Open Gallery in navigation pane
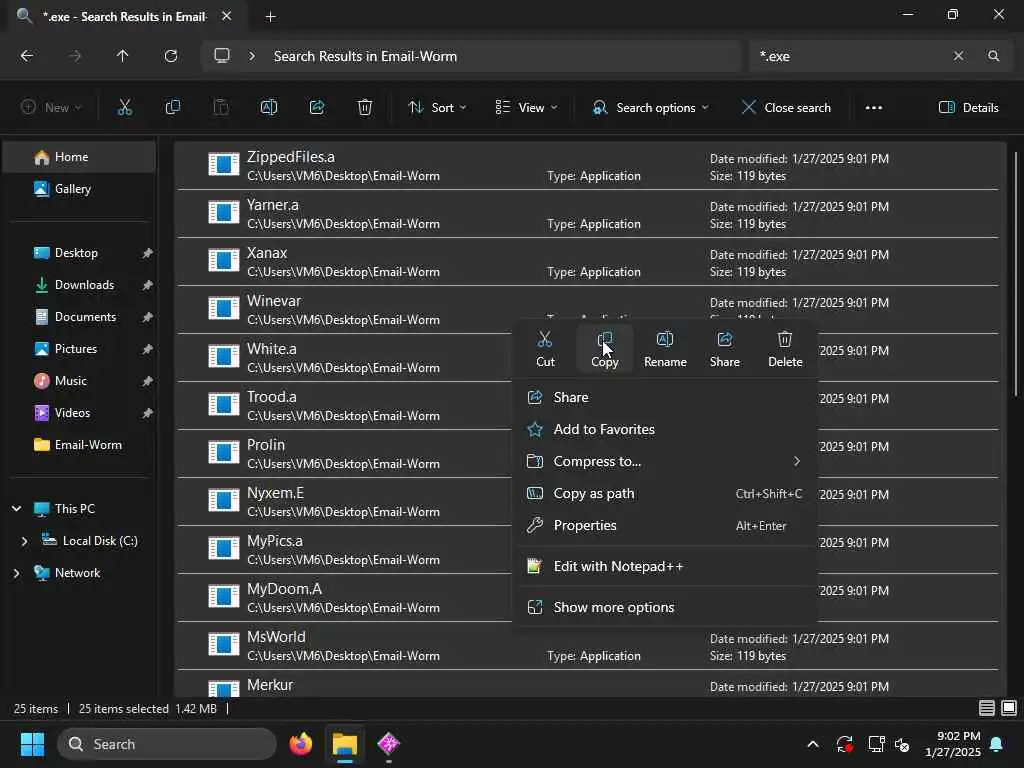 (80, 189)
